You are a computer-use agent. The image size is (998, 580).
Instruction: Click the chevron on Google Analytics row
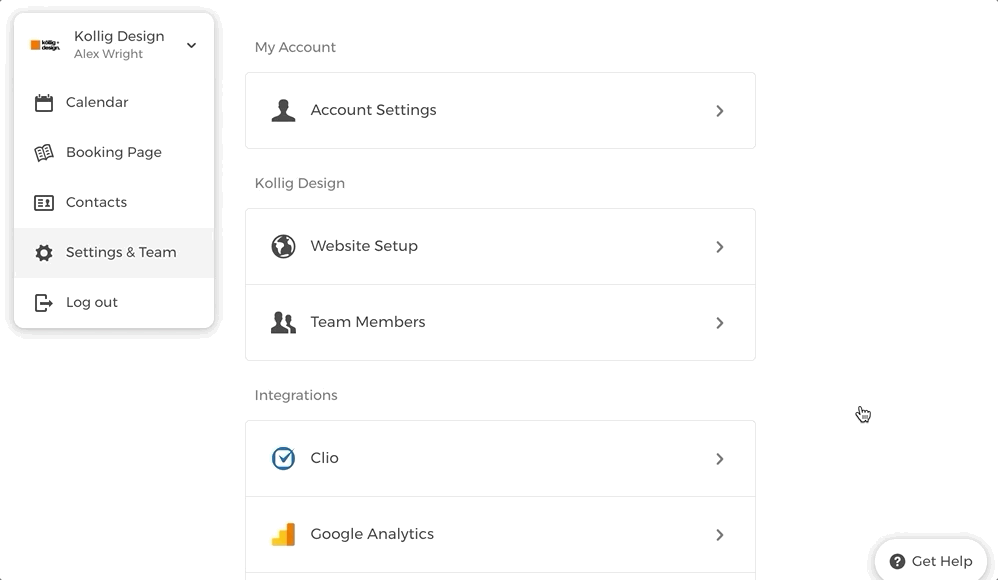point(720,535)
